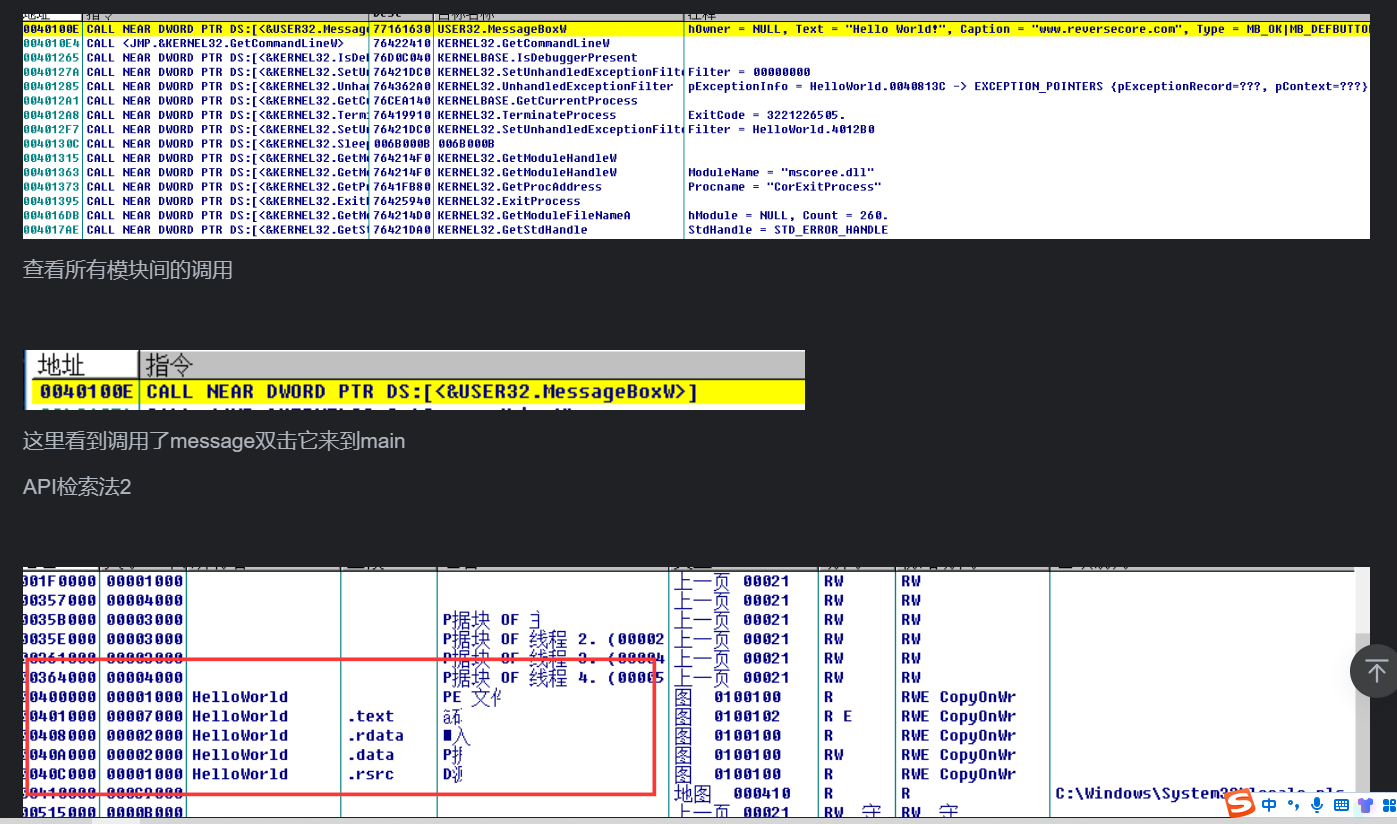Select the HelloWorld .rsrc section row
Screen dimensions: 1397x824
370,774
